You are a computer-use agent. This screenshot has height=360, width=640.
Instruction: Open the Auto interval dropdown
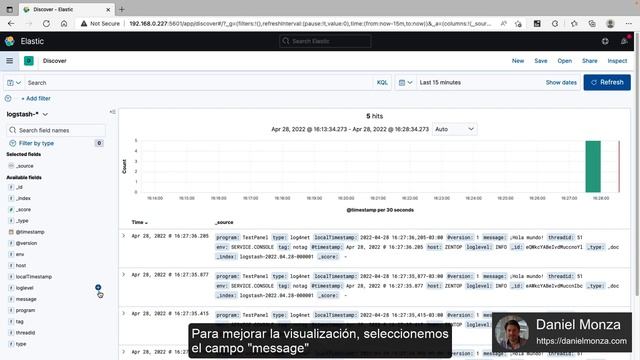coord(454,129)
